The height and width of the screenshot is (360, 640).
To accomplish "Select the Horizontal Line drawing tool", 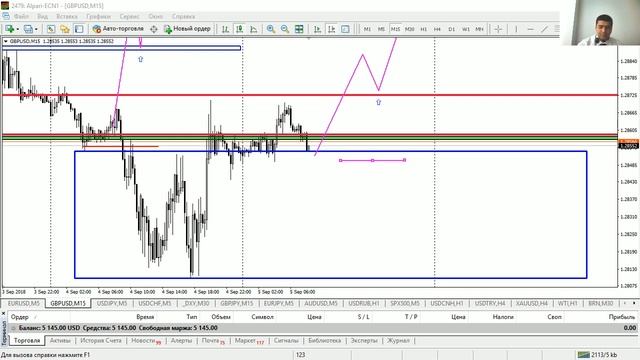I will 530,29.
